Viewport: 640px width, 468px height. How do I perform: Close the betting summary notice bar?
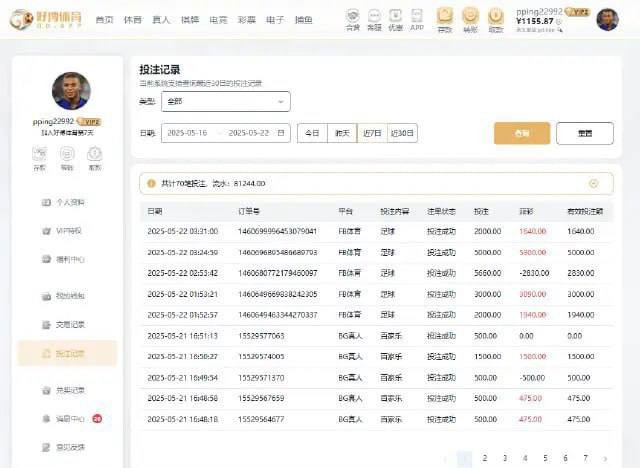(x=594, y=183)
